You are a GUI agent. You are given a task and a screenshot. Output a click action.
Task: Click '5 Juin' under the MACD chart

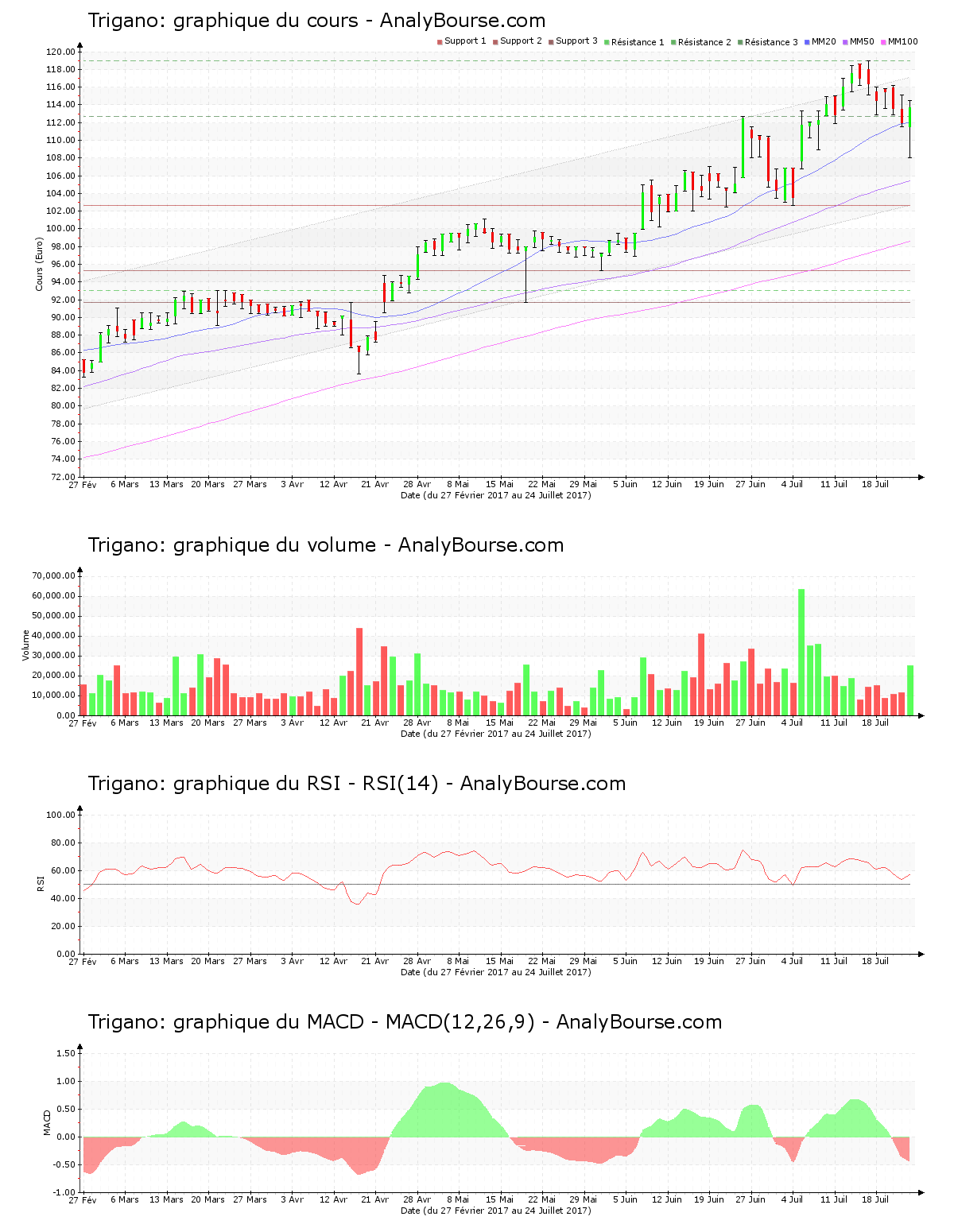625,1199
